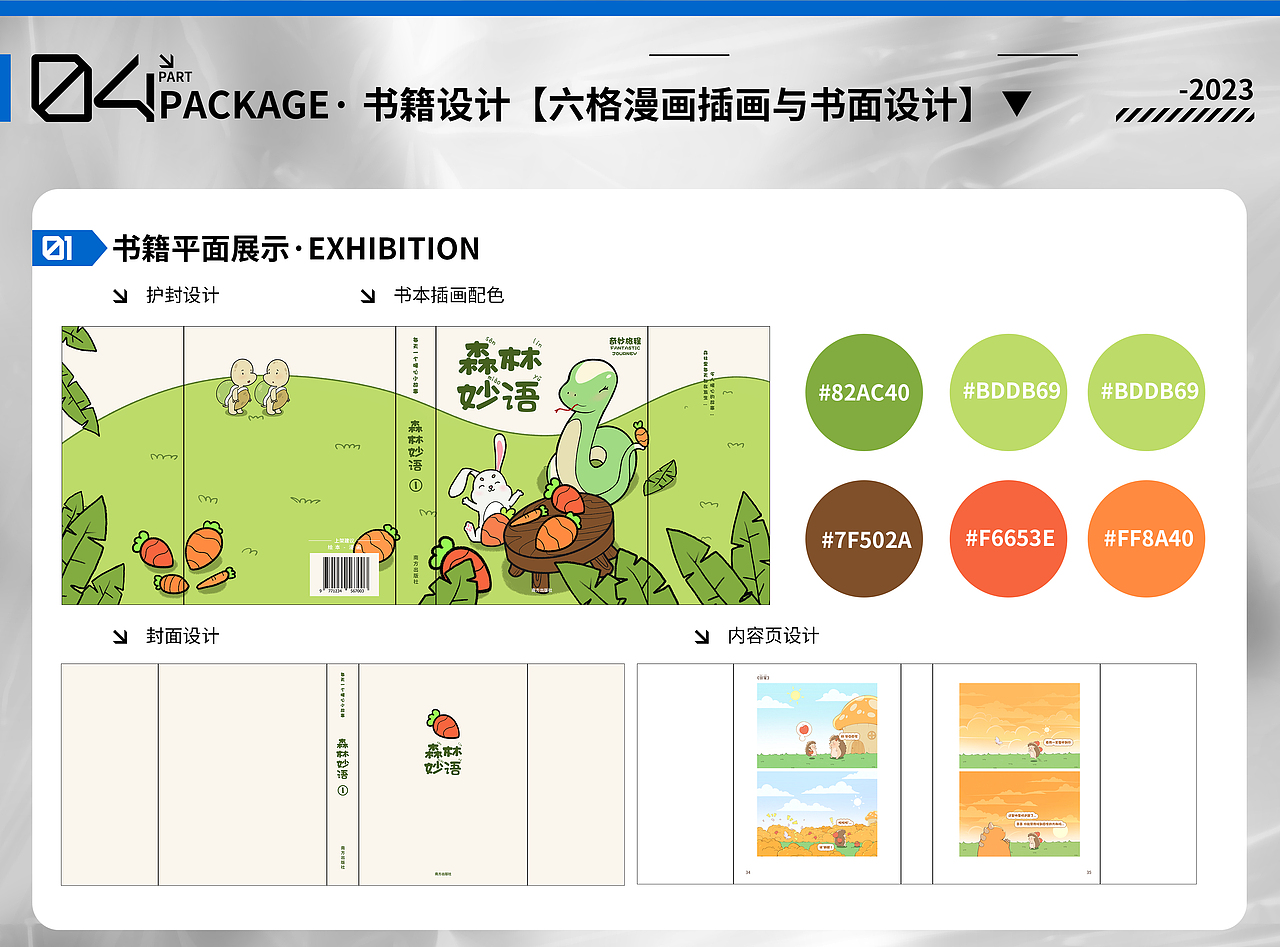This screenshot has width=1280, height=947.
Task: Click the small arrow icon above PART
Action: point(167,61)
